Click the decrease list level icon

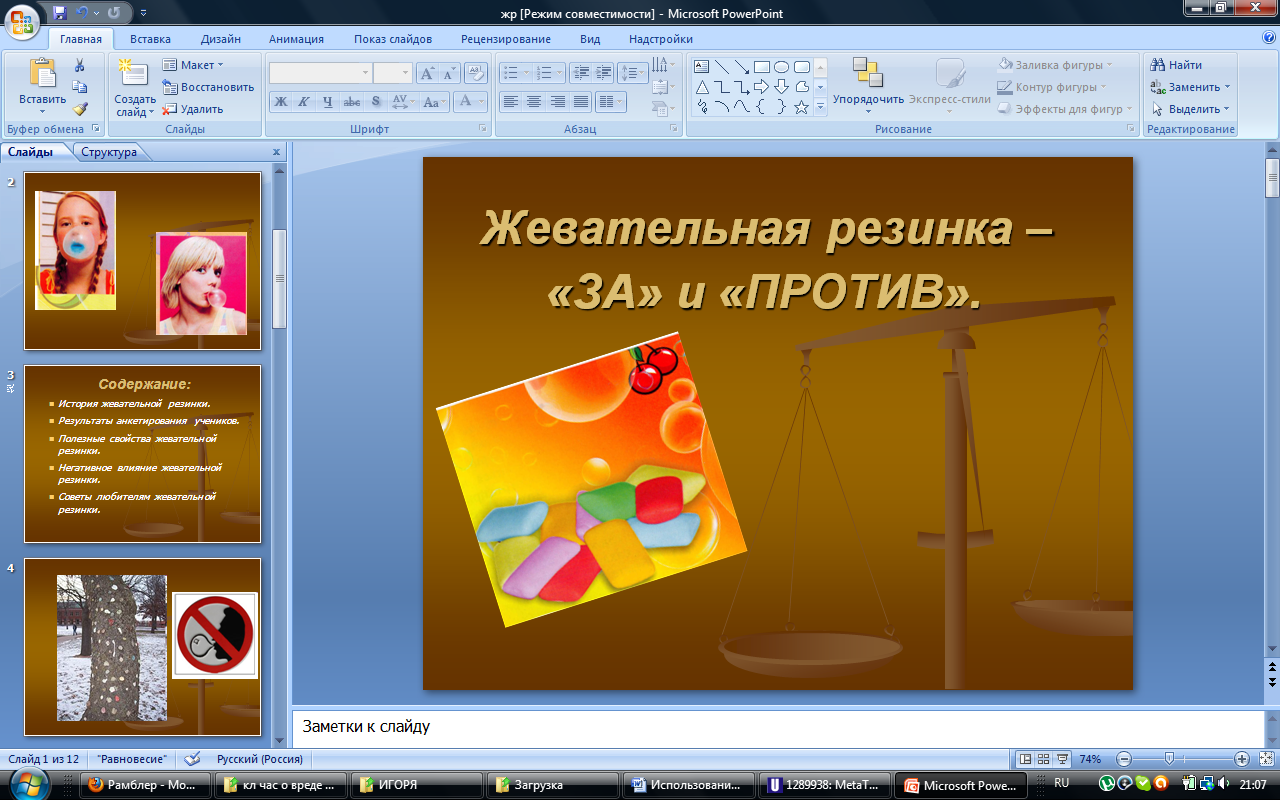point(581,73)
